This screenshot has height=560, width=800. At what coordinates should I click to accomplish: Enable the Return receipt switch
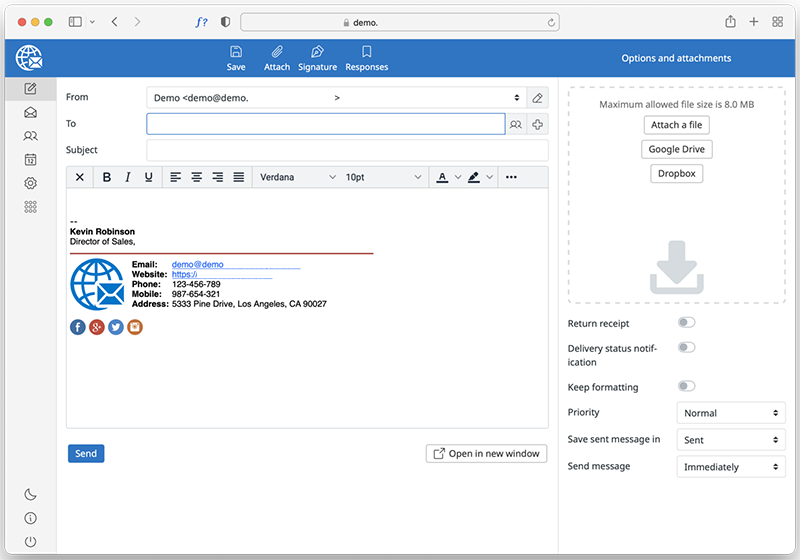pos(686,323)
